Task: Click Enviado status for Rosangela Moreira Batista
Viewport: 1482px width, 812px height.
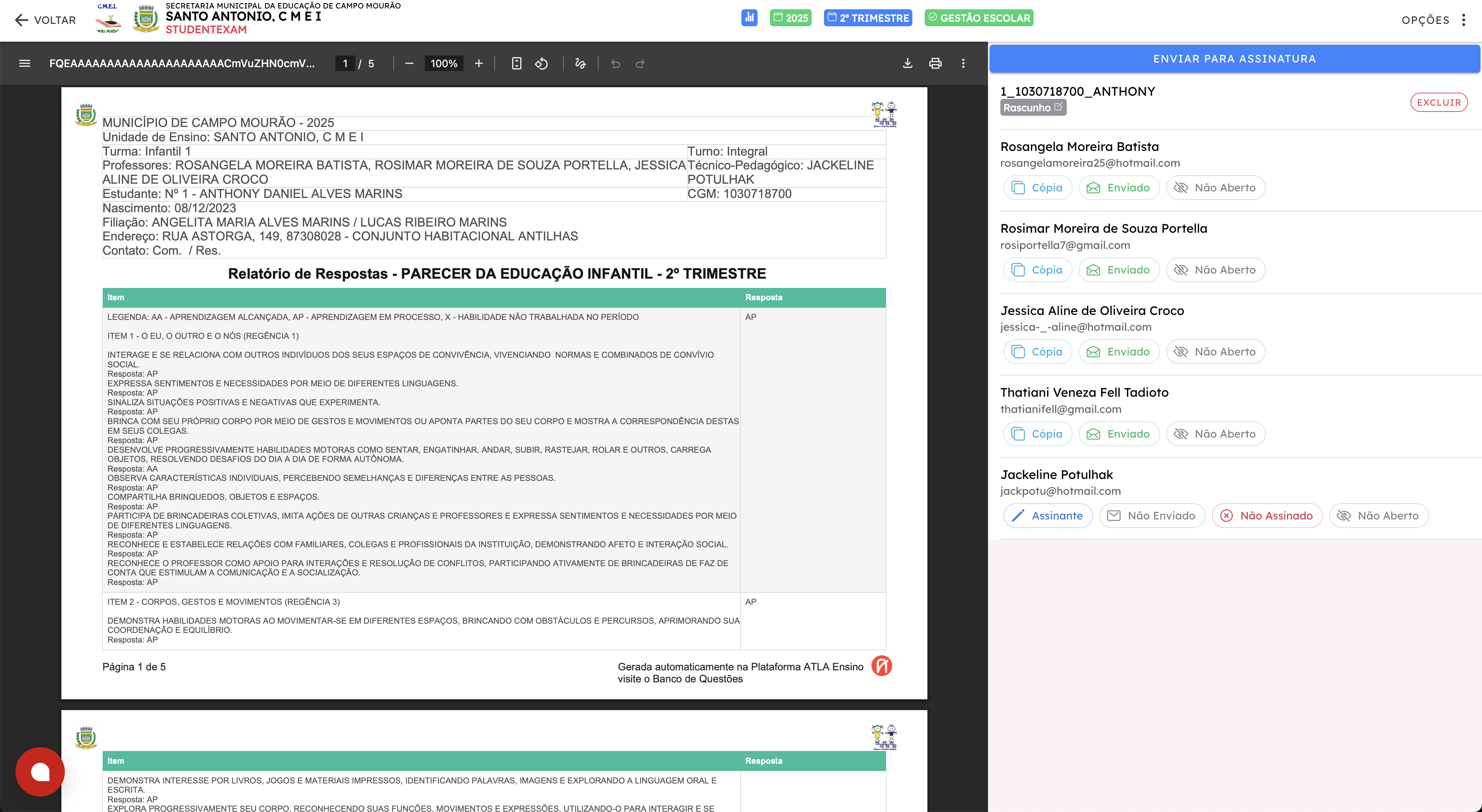Action: 1119,188
